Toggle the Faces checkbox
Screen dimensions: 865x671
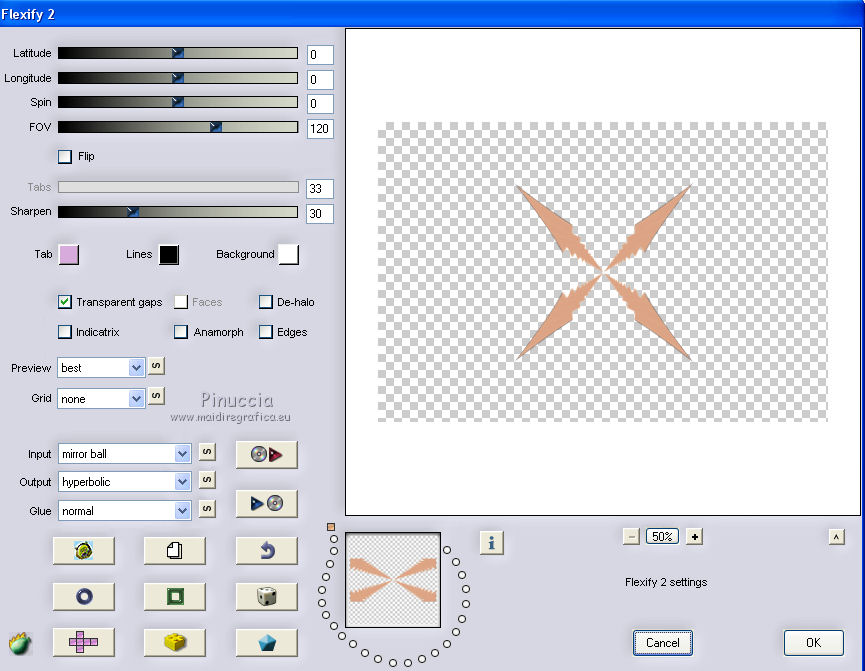[x=181, y=302]
